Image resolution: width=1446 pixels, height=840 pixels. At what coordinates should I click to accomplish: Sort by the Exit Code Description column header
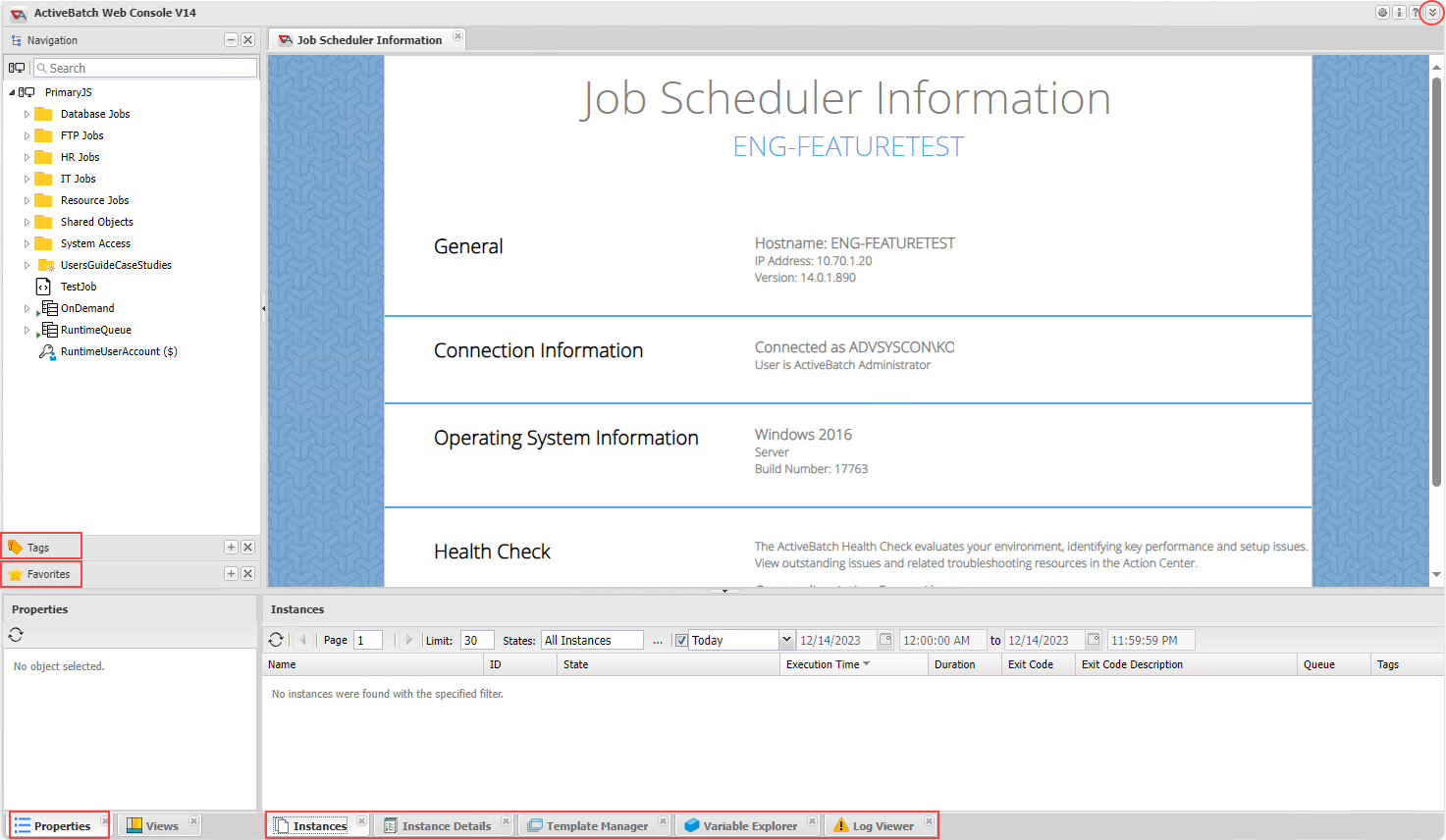[x=1186, y=664]
